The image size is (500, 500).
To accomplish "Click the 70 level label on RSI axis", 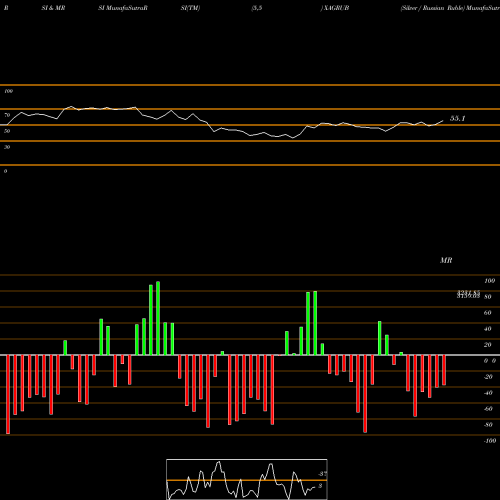I will [7, 115].
